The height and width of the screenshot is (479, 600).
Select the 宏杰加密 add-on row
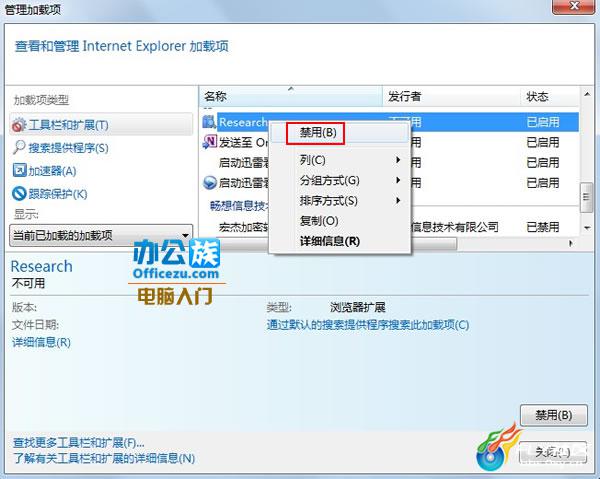(389, 227)
